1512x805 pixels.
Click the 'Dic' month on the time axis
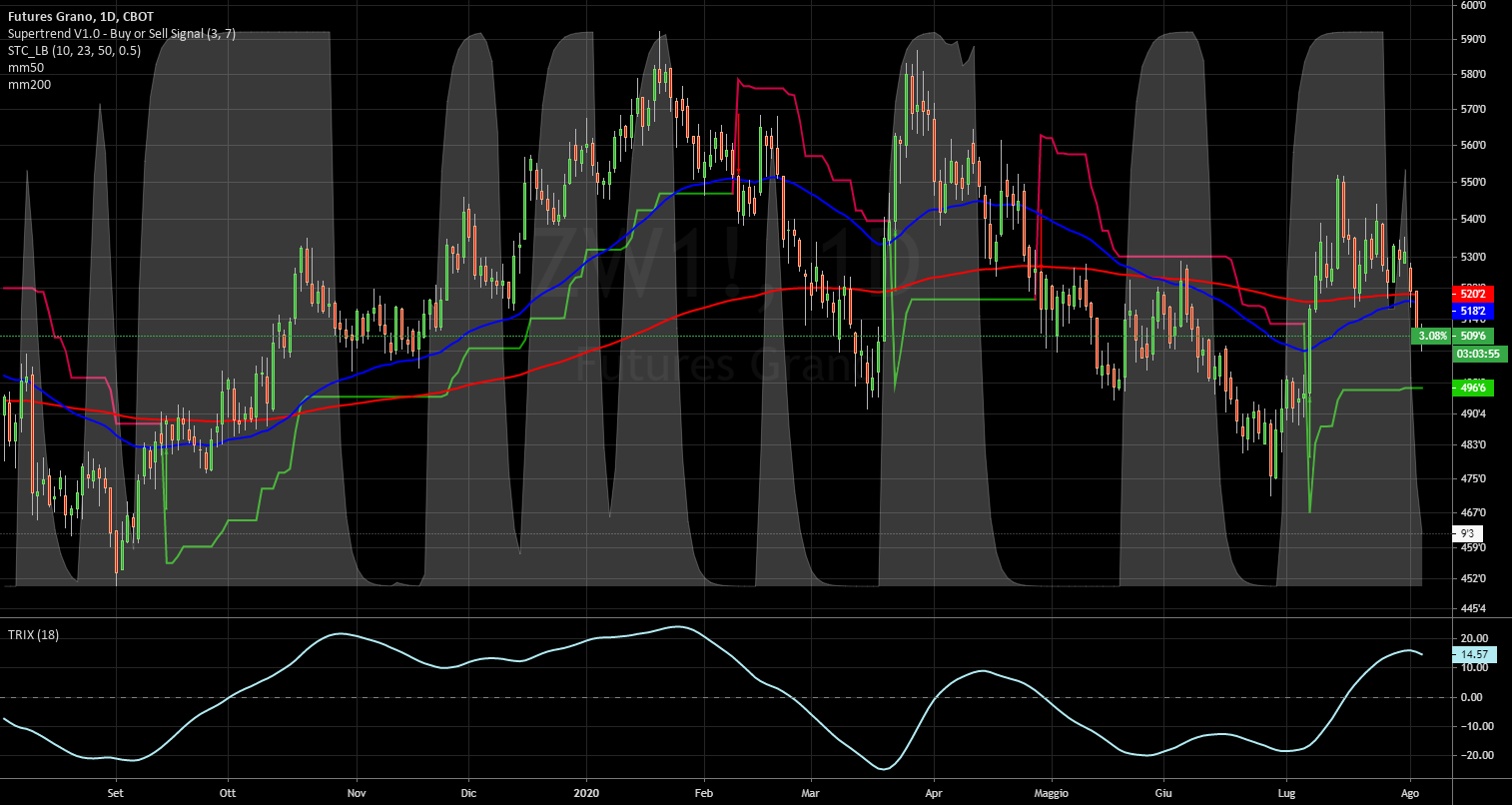pos(467,794)
